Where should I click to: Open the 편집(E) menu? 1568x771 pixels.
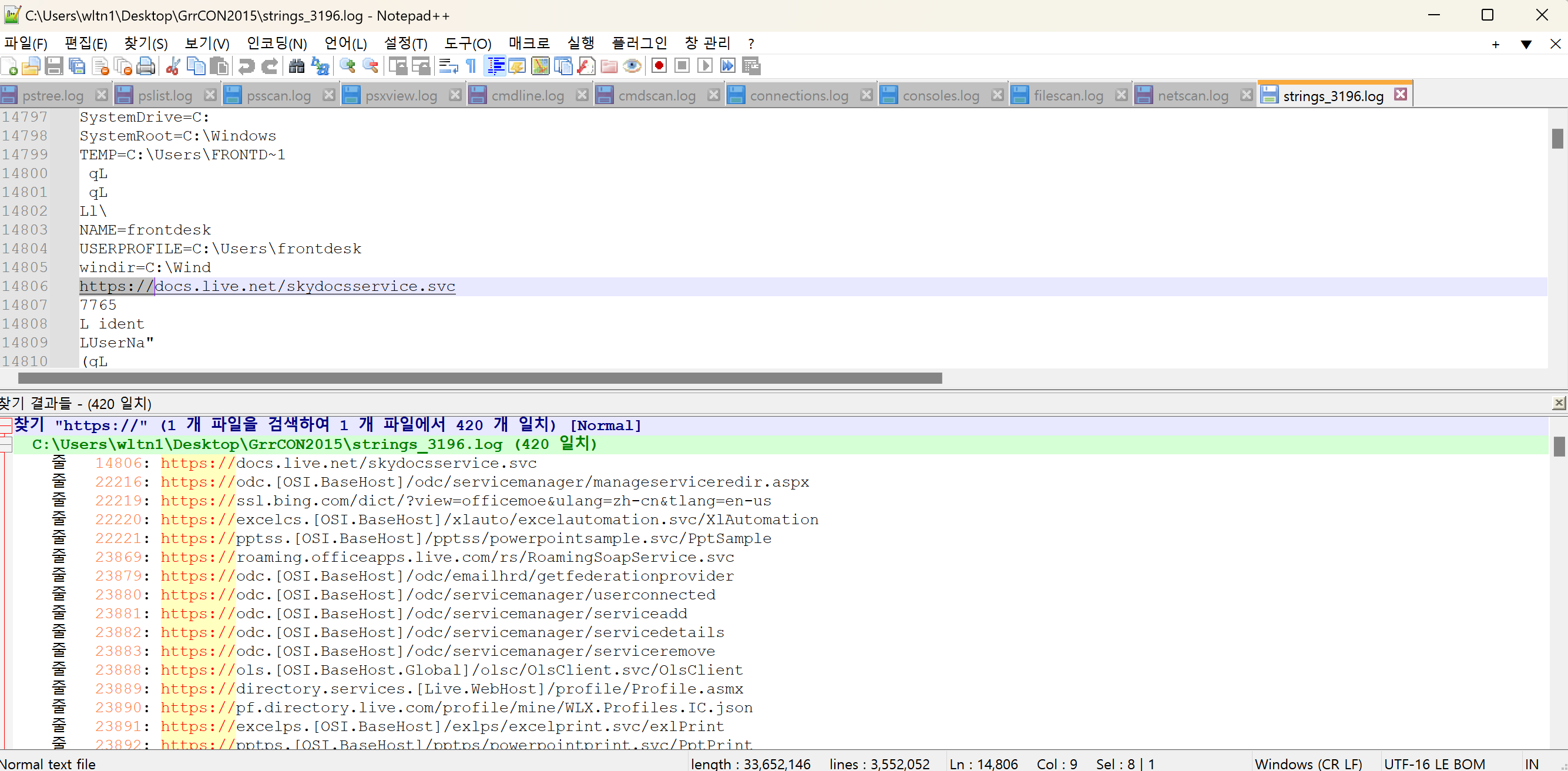coord(86,43)
